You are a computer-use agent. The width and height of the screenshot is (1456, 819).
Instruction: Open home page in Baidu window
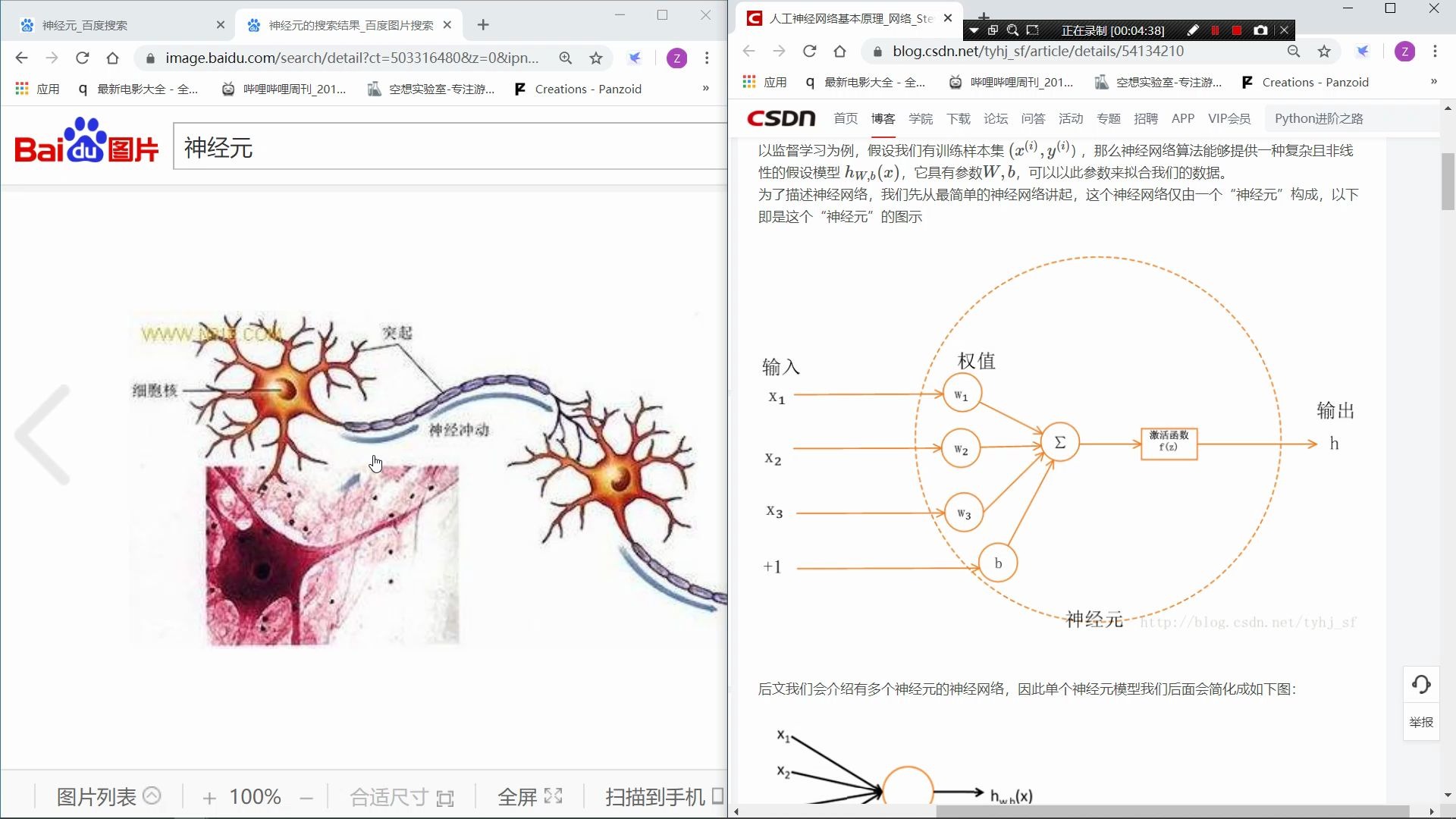pyautogui.click(x=113, y=58)
